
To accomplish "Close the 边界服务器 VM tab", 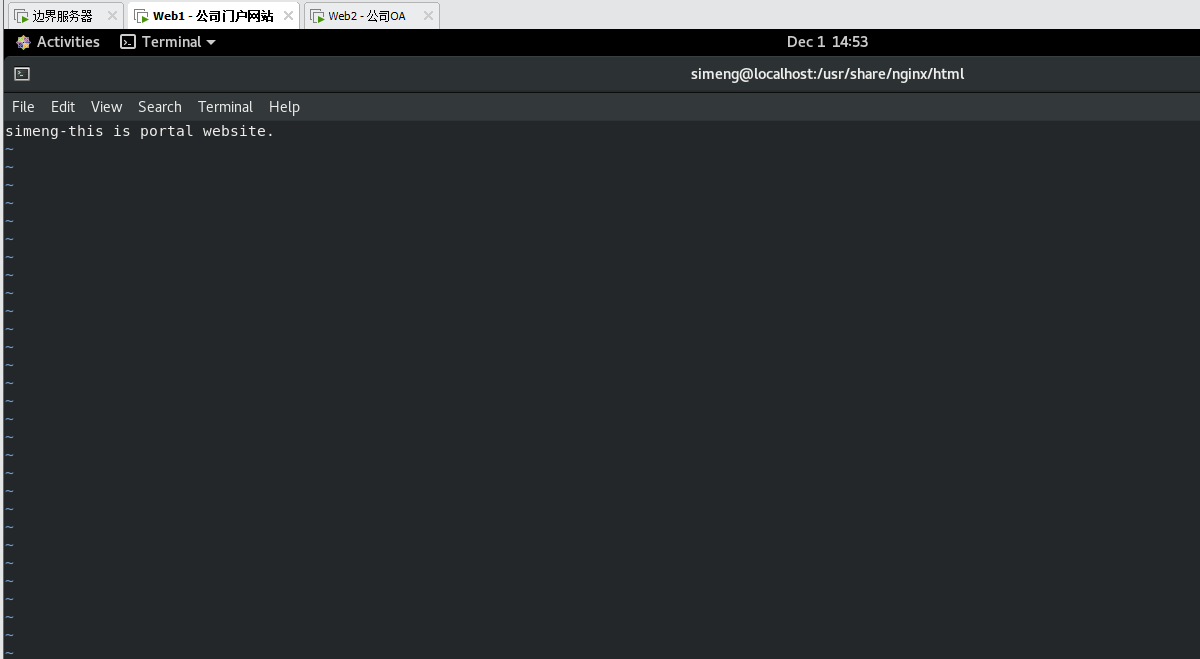I will point(112,16).
